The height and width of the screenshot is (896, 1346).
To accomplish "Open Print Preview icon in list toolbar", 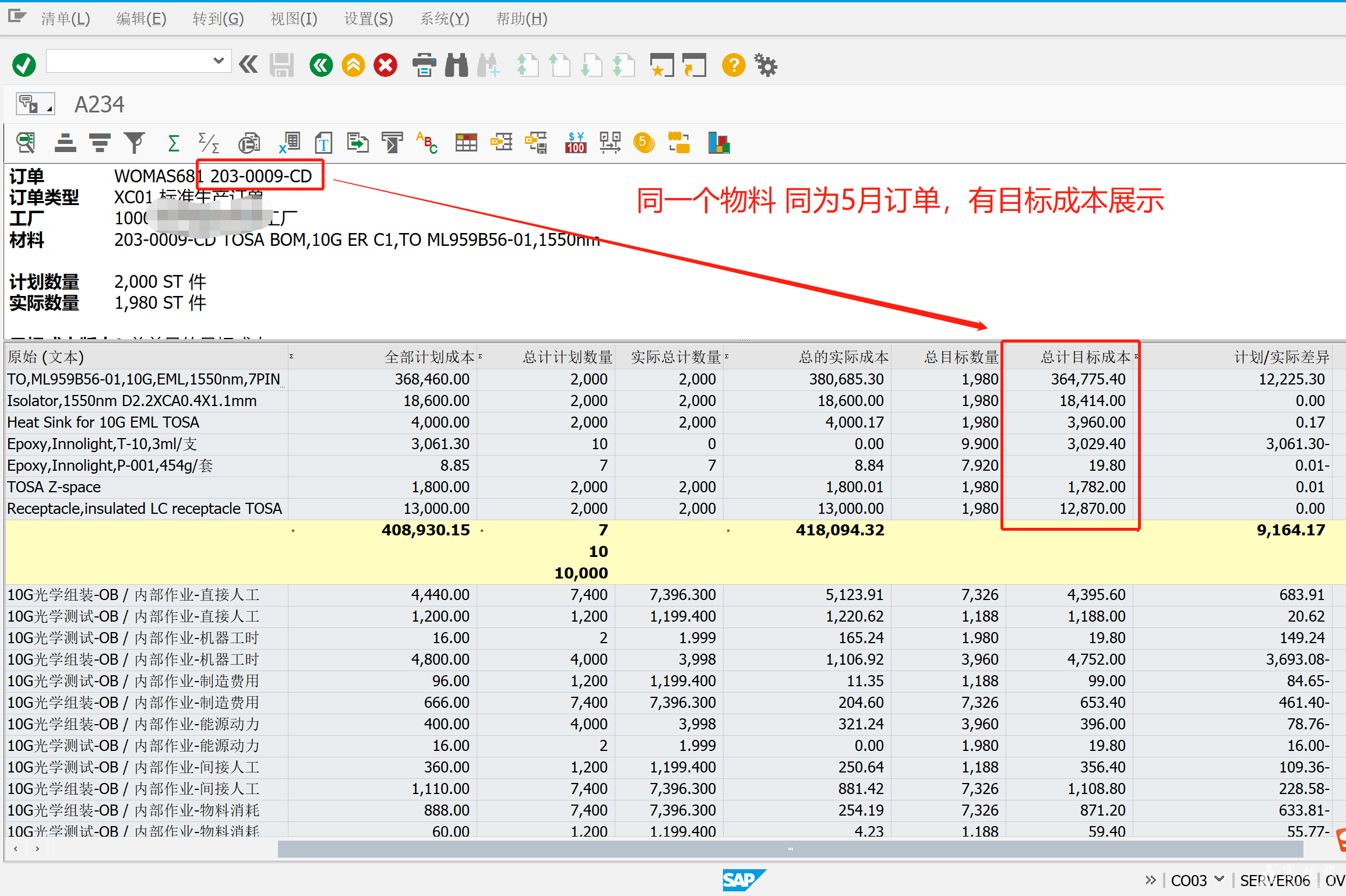I will 249,143.
